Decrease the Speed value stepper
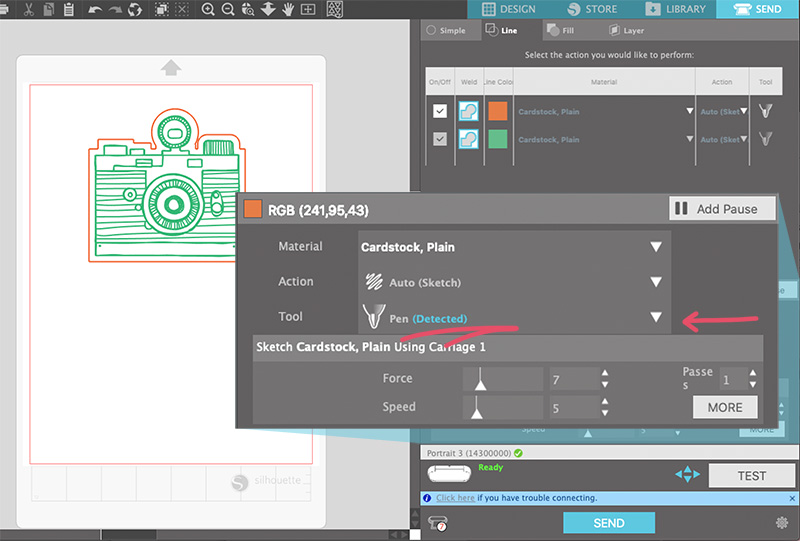 pos(605,413)
